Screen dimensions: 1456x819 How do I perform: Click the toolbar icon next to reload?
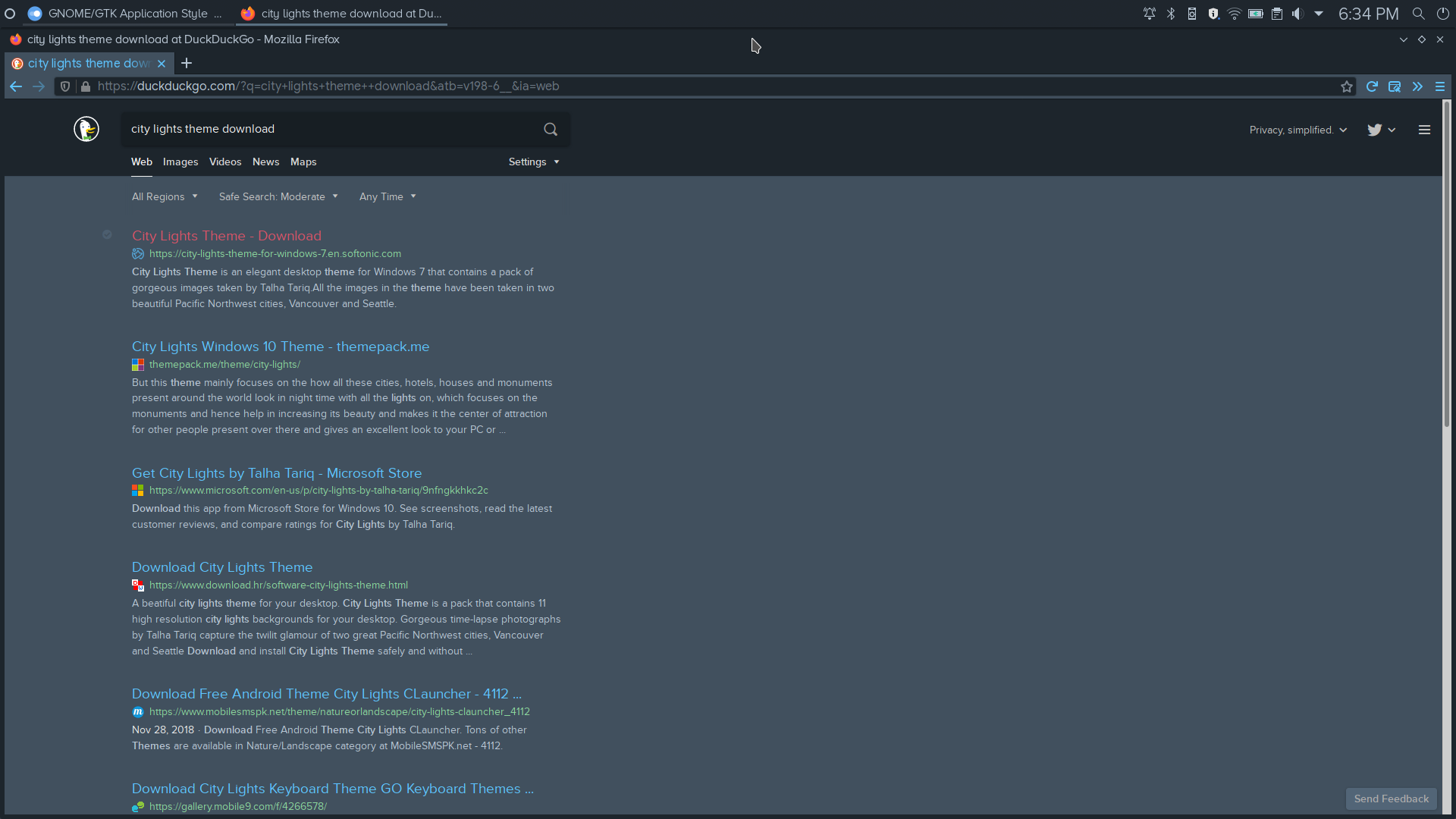(1395, 86)
